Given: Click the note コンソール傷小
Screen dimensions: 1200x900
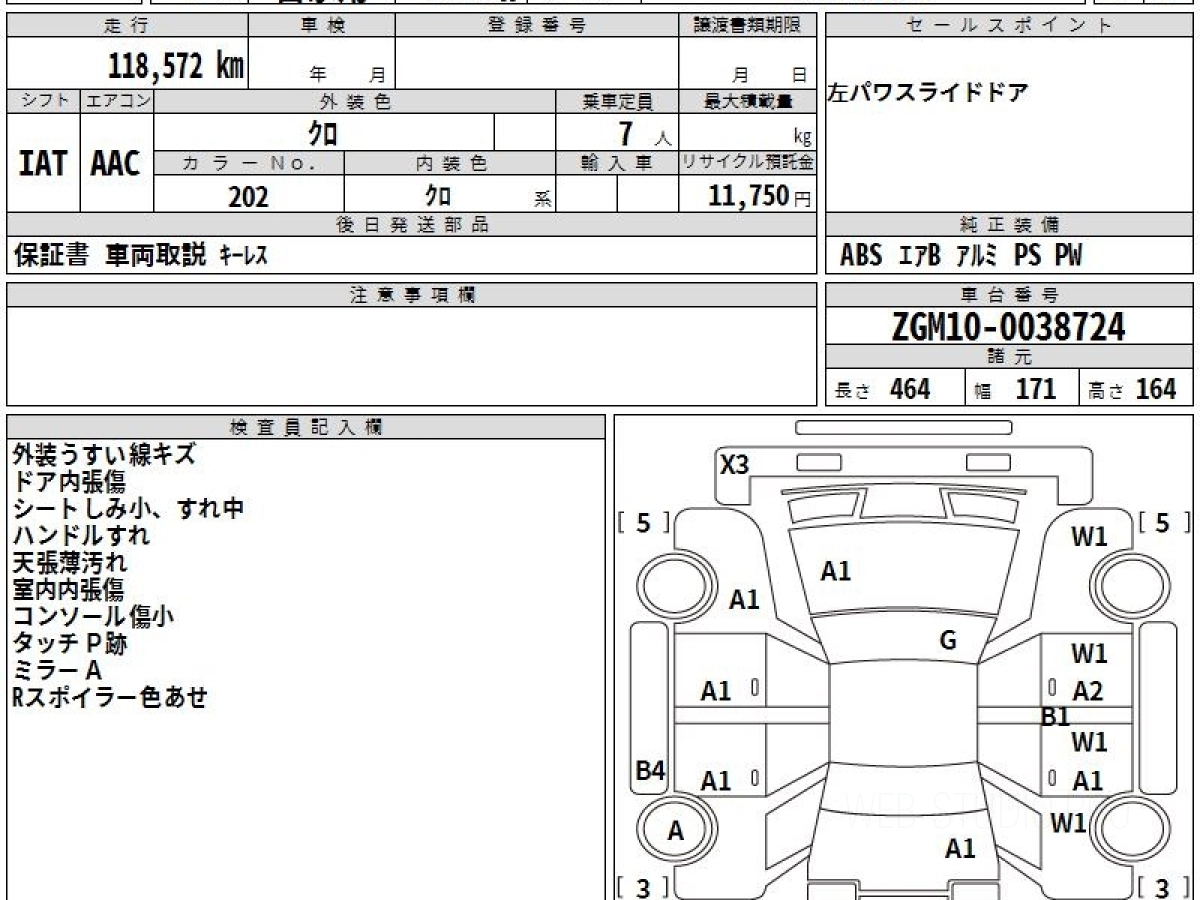Looking at the screenshot, I should click(93, 616).
